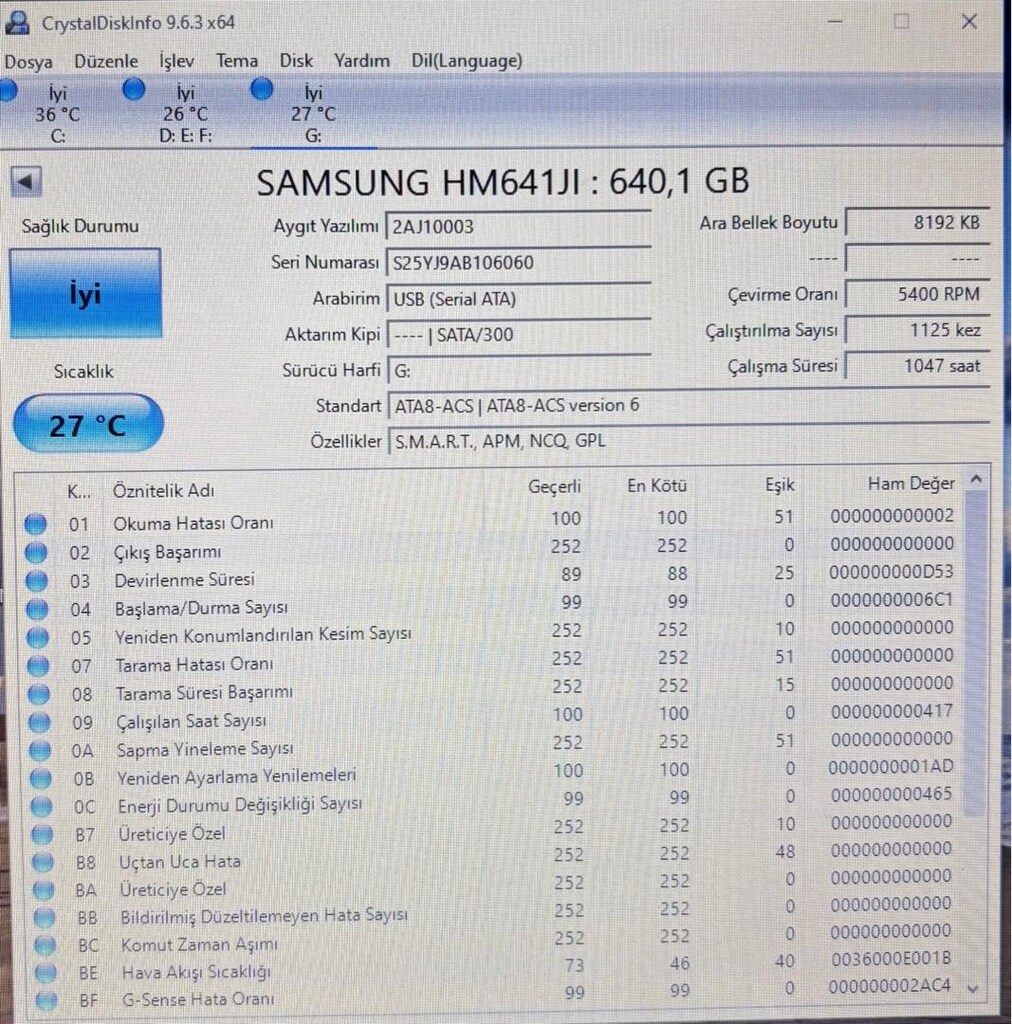Click the 27 °C temperature button
Screen dimensions: 1012x1024
[88, 424]
